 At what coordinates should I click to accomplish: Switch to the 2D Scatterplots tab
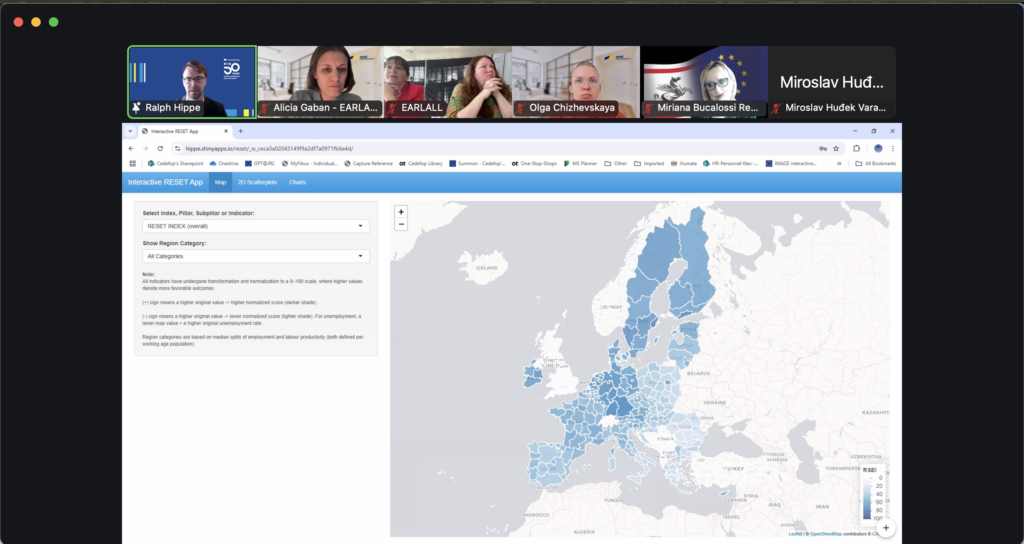pyautogui.click(x=258, y=182)
